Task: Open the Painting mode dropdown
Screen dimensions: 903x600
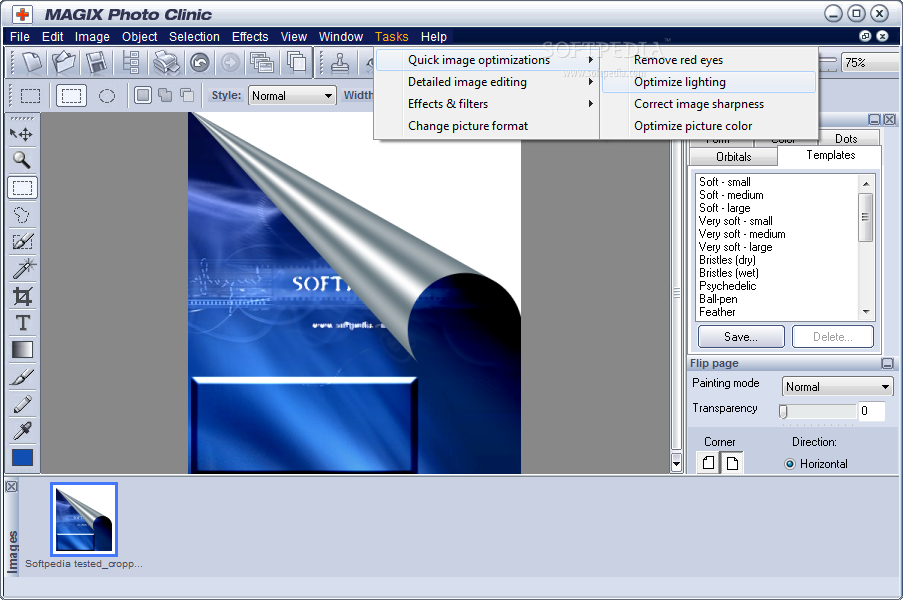Action: (x=837, y=386)
